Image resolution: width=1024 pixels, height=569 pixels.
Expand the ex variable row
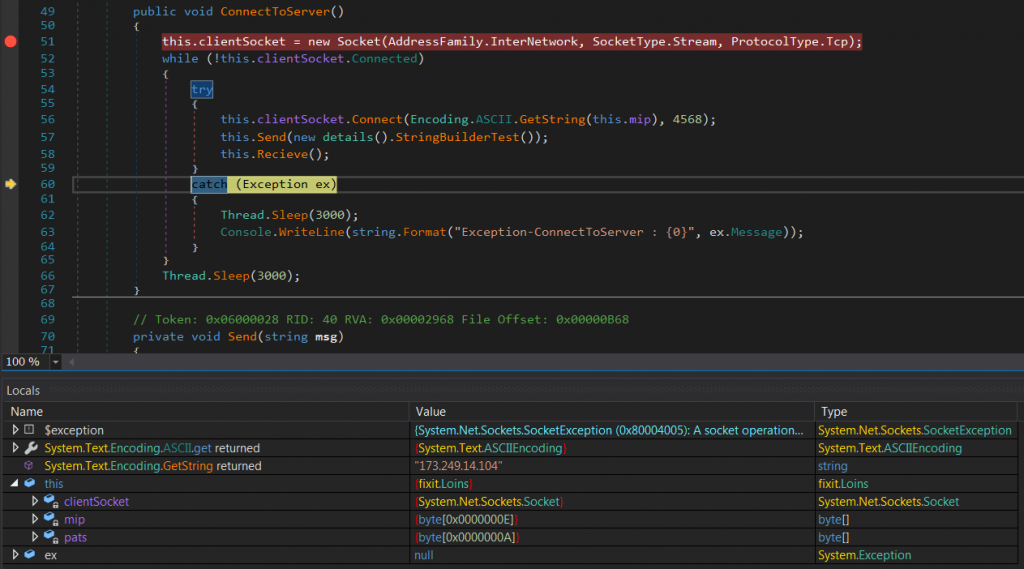coord(15,555)
